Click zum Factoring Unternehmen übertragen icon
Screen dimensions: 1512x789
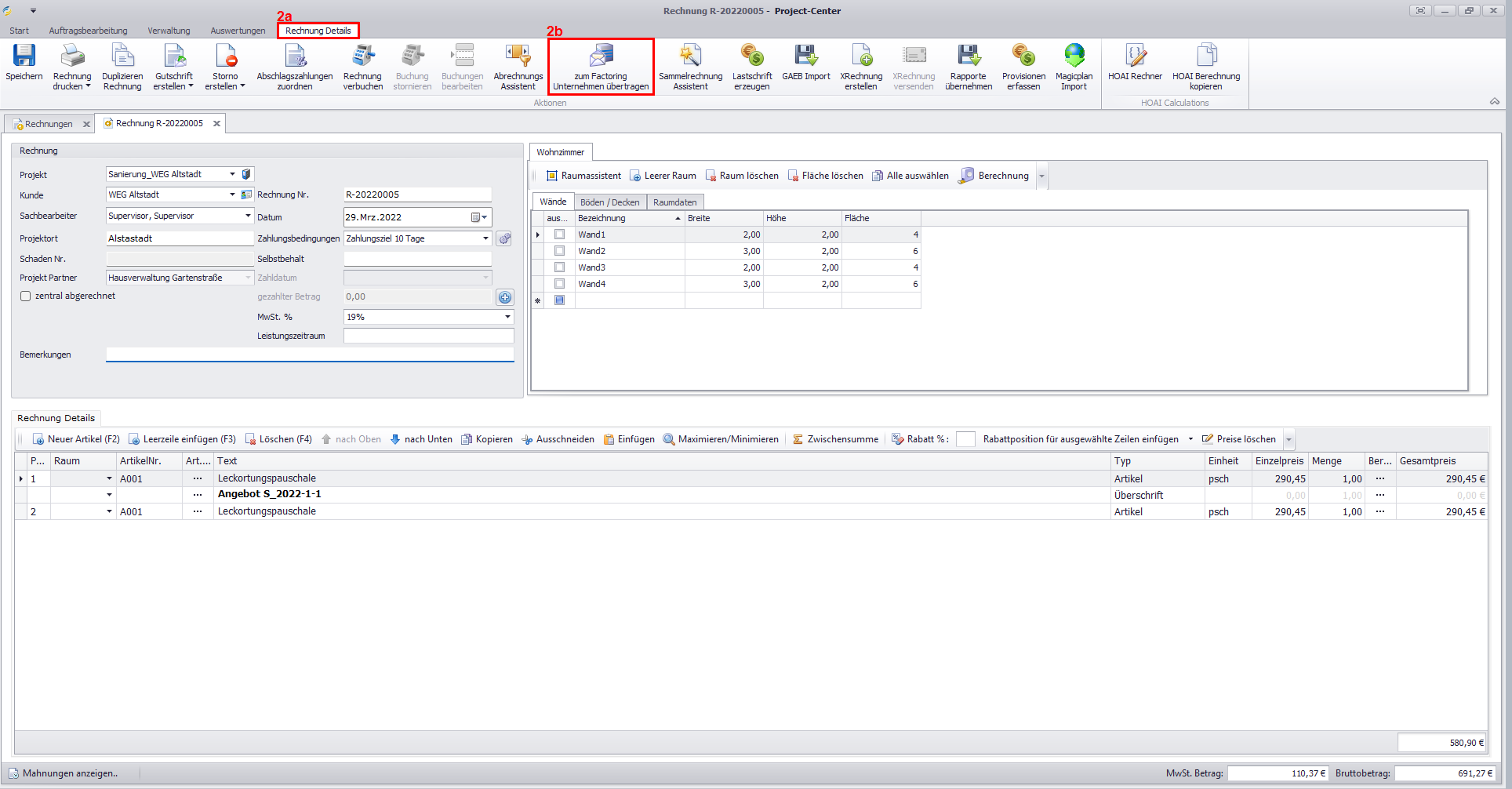click(601, 56)
